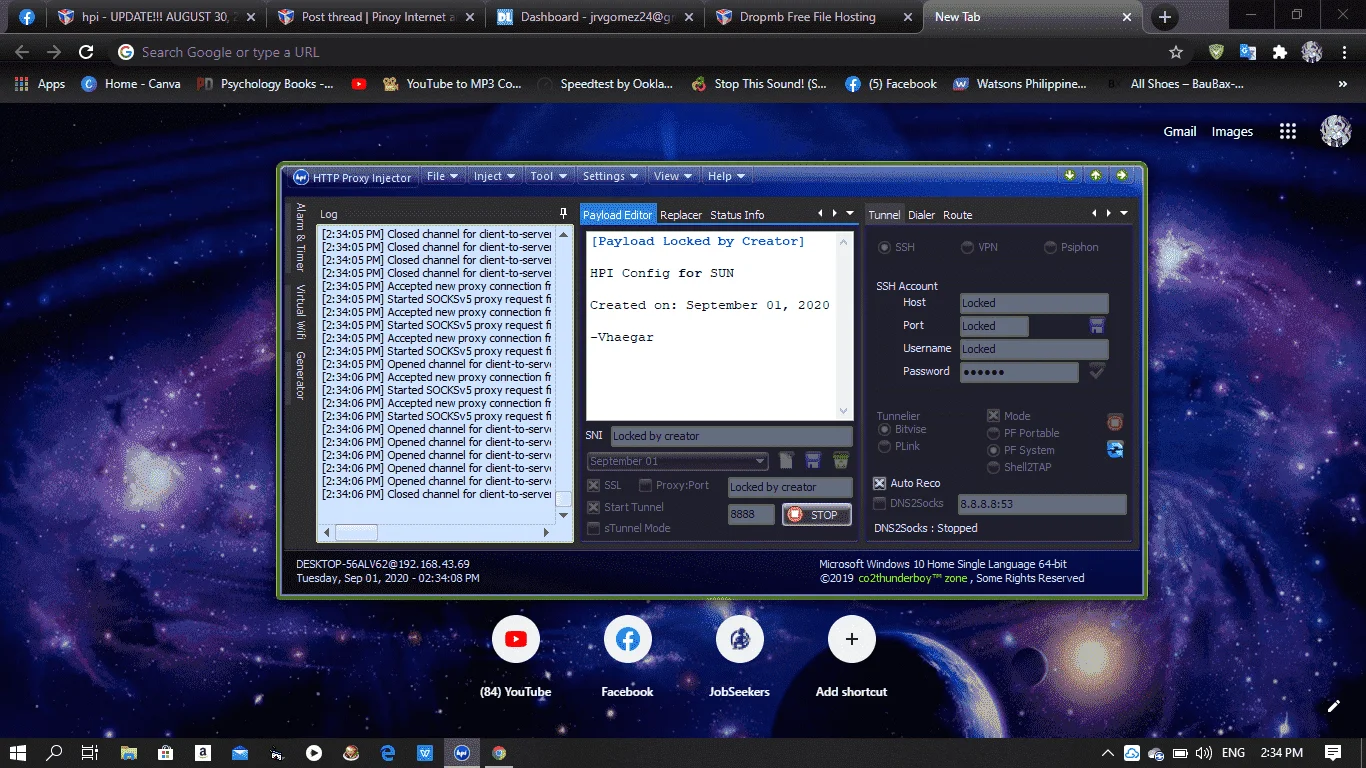Screen dimensions: 1366x768
Task: Click the green right-arrow icon in HPI title bar
Action: pos(1122,176)
